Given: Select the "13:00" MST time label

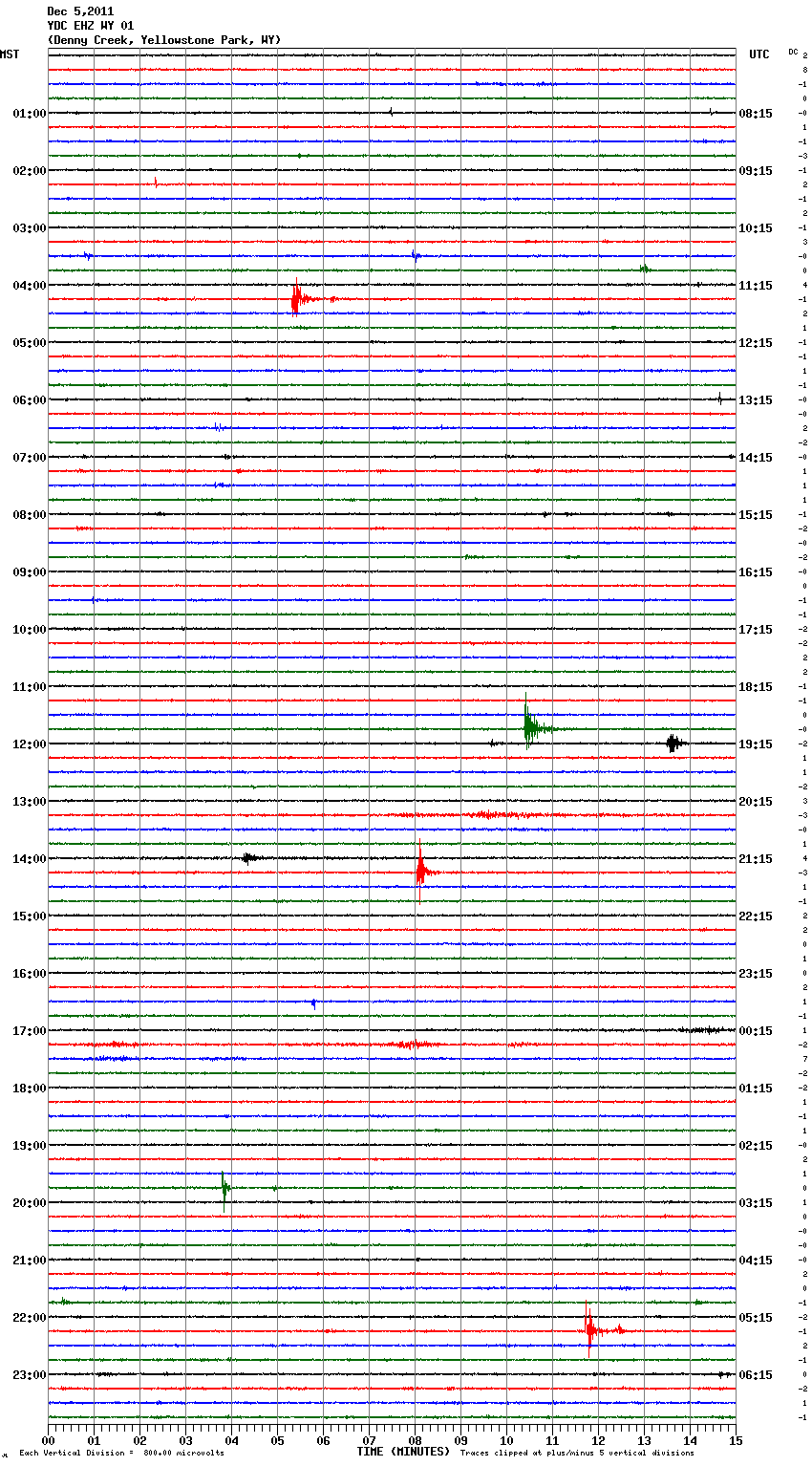Looking at the screenshot, I should pyautogui.click(x=30, y=802).
